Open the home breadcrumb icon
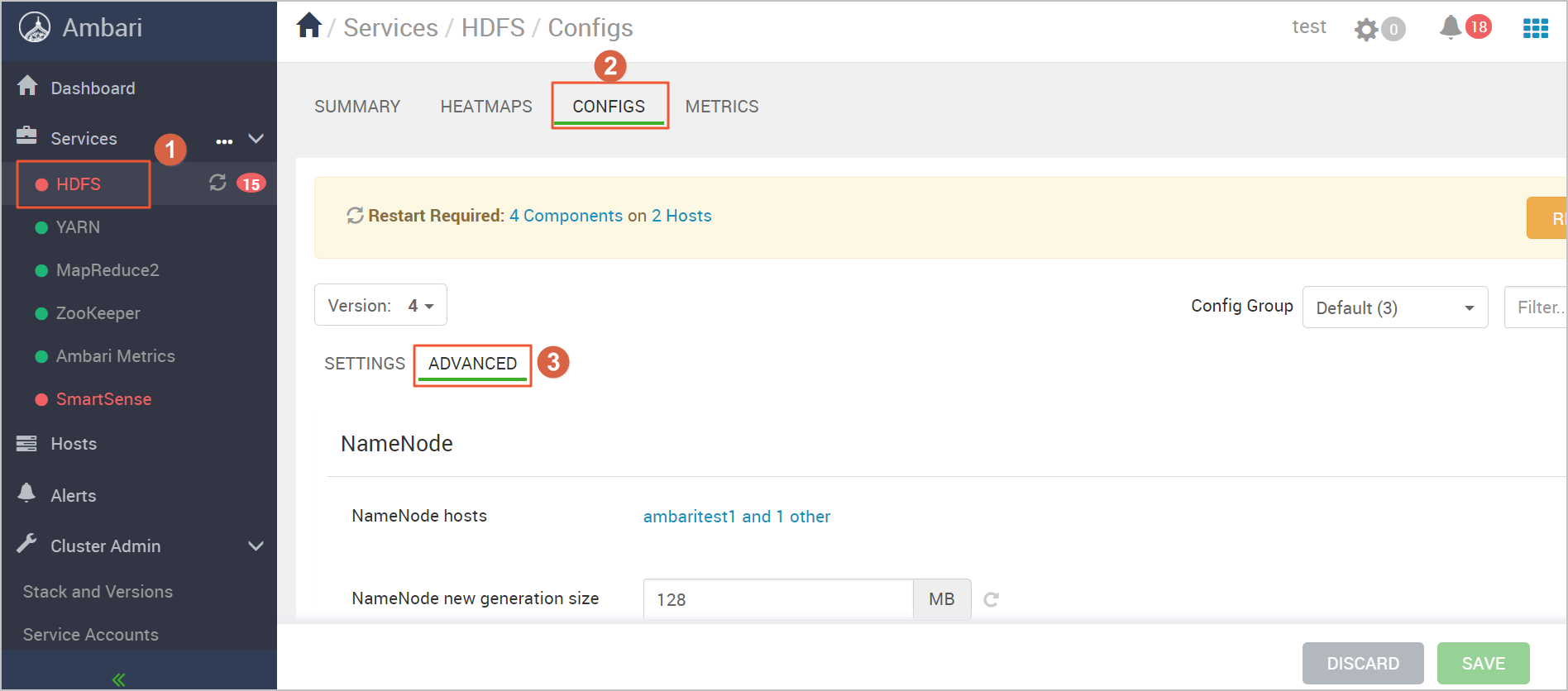The height and width of the screenshot is (691, 1568). point(309,26)
